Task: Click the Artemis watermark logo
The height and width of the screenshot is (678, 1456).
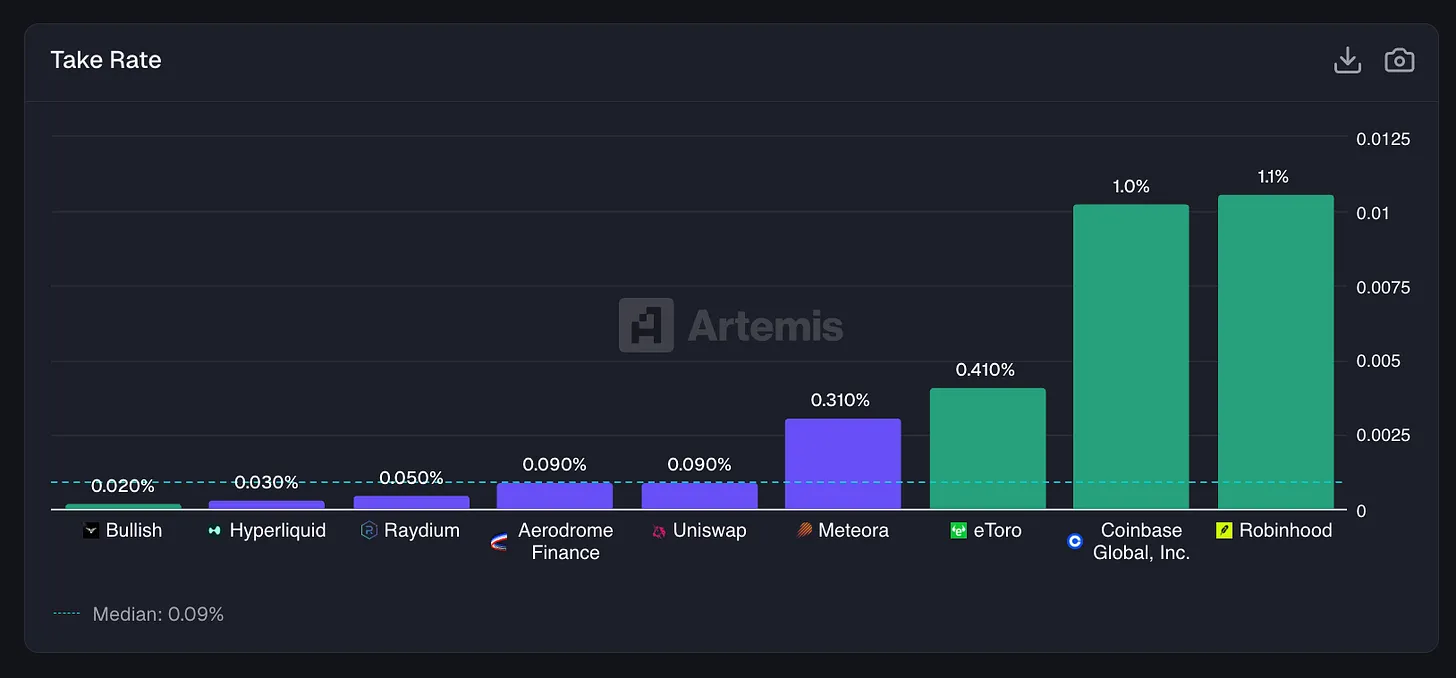Action: 647,325
